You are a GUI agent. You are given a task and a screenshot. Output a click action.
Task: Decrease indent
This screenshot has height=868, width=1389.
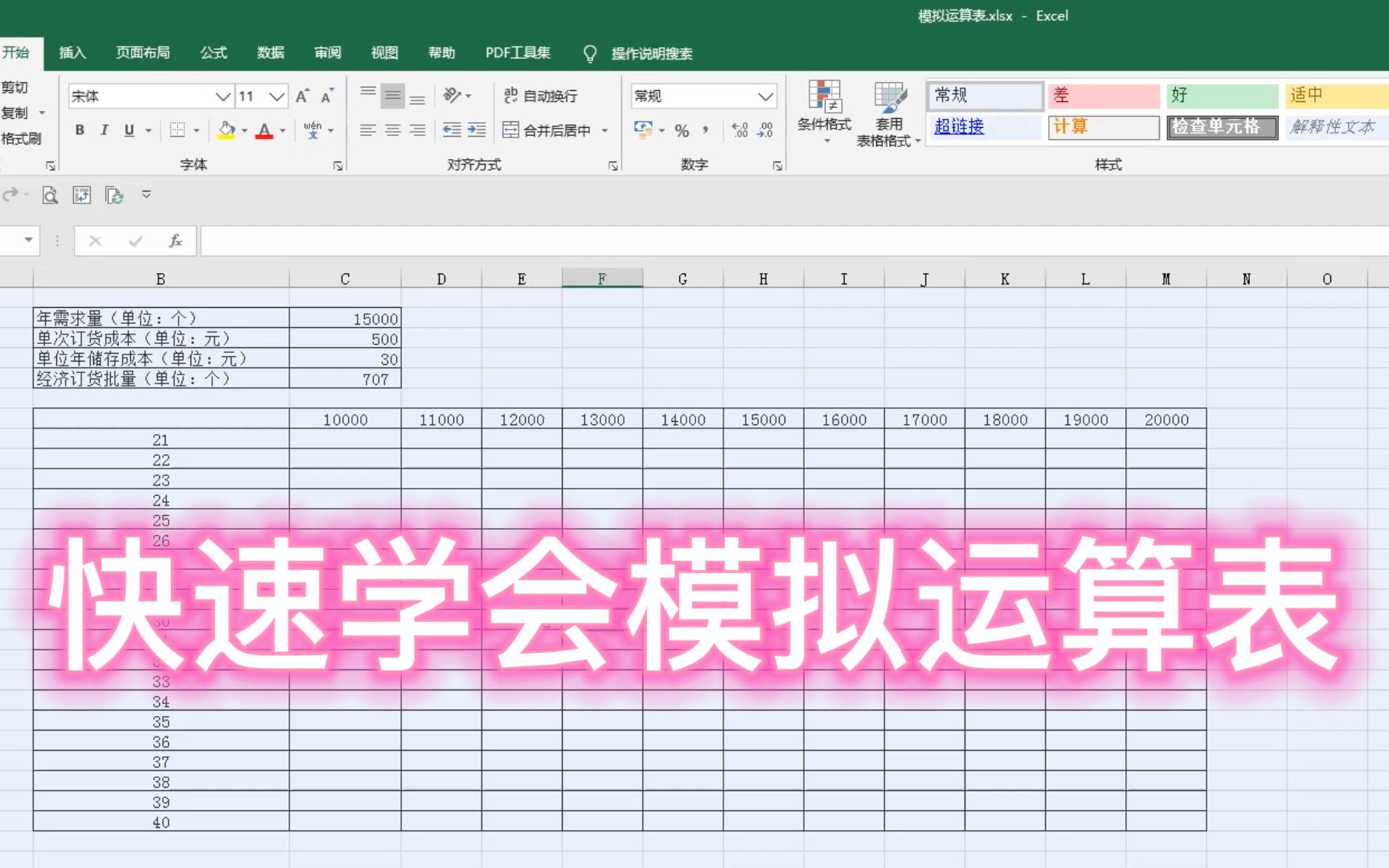click(452, 130)
